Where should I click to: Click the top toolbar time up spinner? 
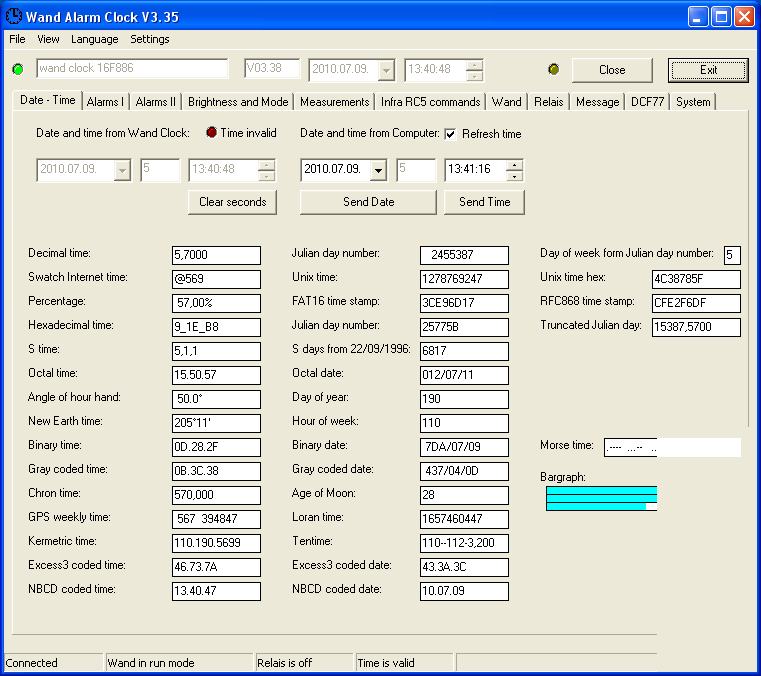(474, 65)
